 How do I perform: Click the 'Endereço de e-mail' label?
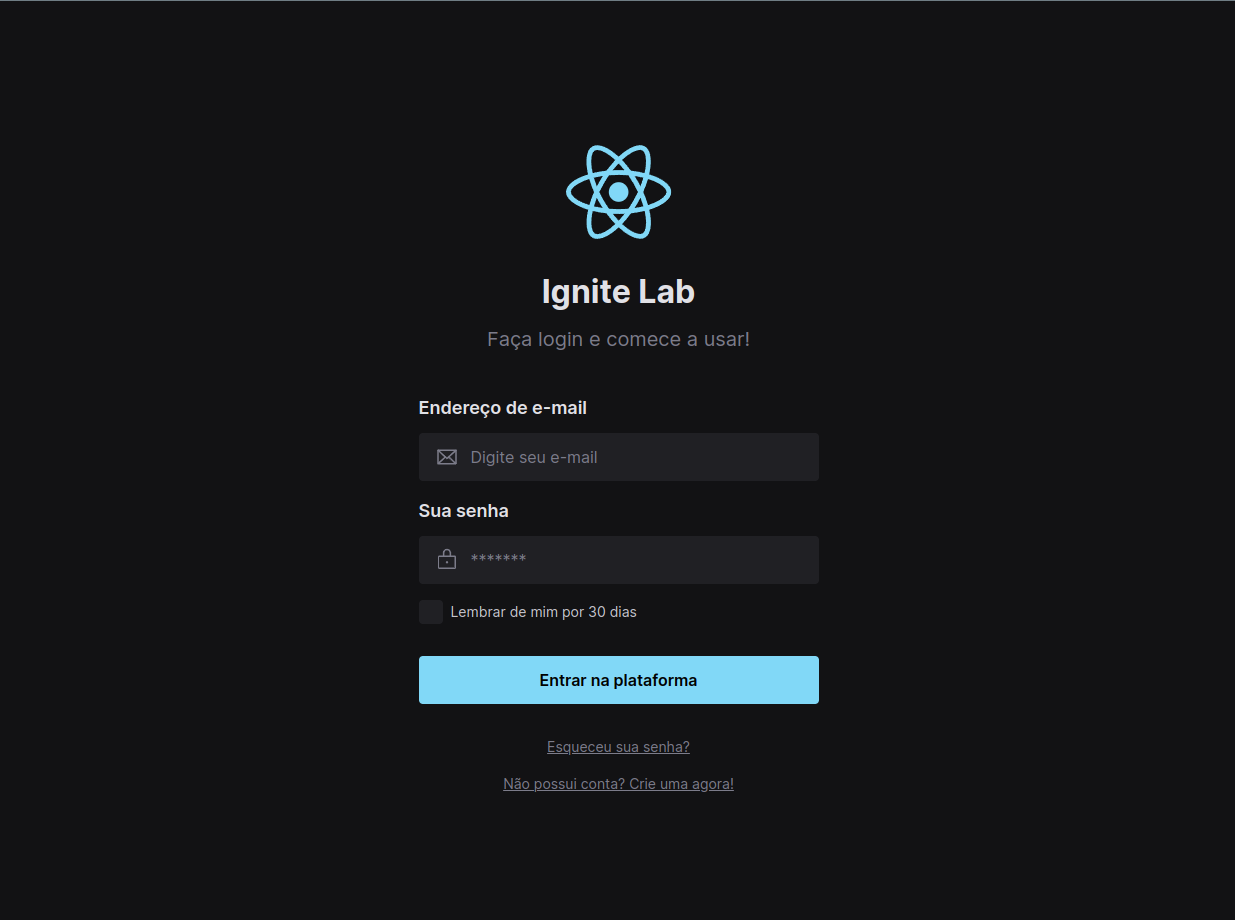coord(503,408)
